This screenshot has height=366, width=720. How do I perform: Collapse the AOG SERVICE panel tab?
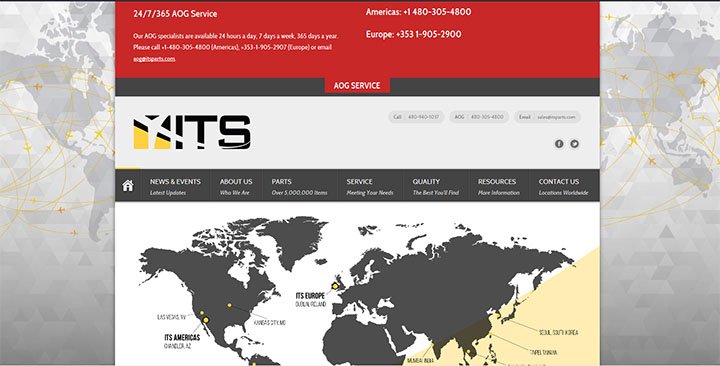[x=357, y=85]
